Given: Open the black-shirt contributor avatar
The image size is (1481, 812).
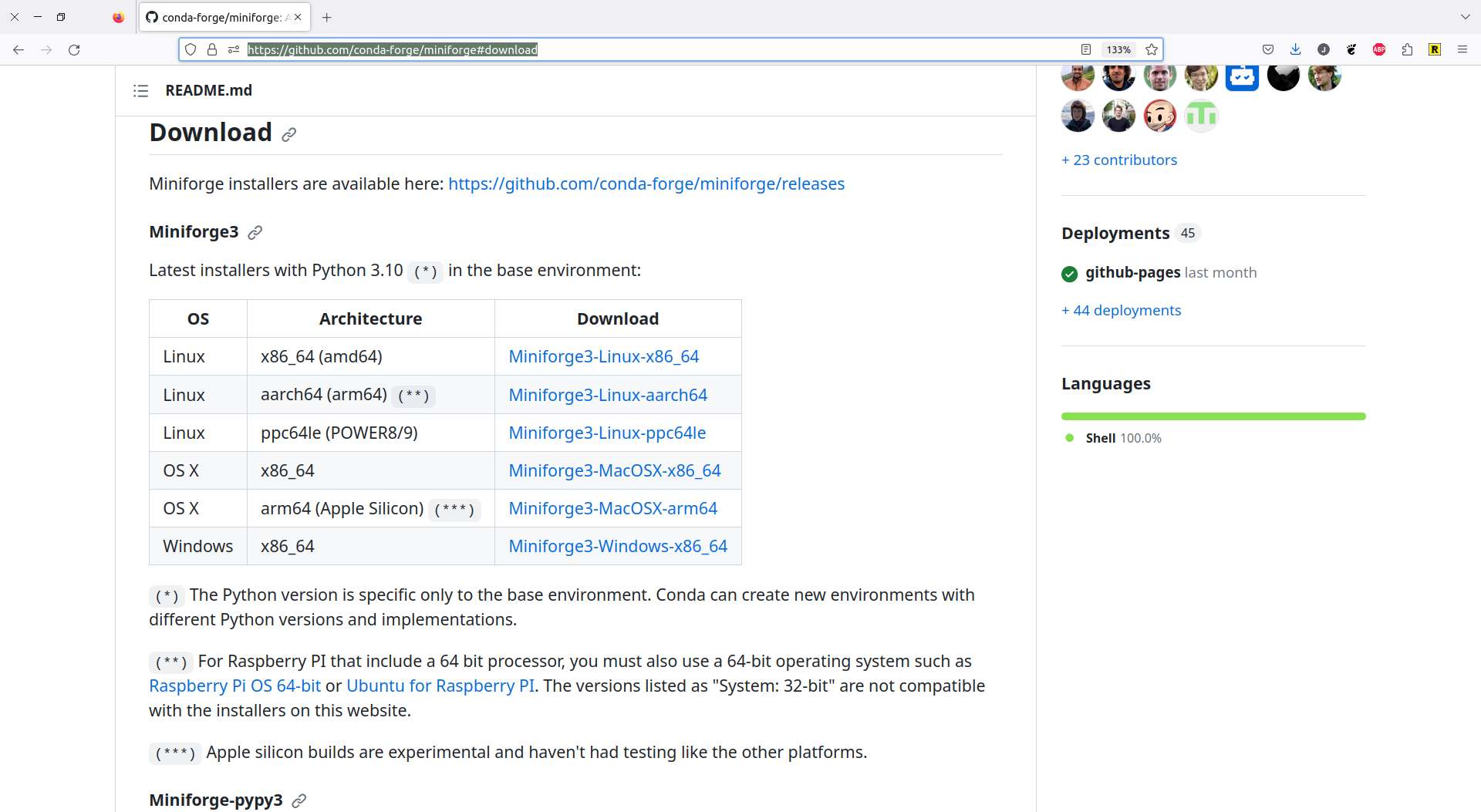Looking at the screenshot, I should [x=1118, y=116].
